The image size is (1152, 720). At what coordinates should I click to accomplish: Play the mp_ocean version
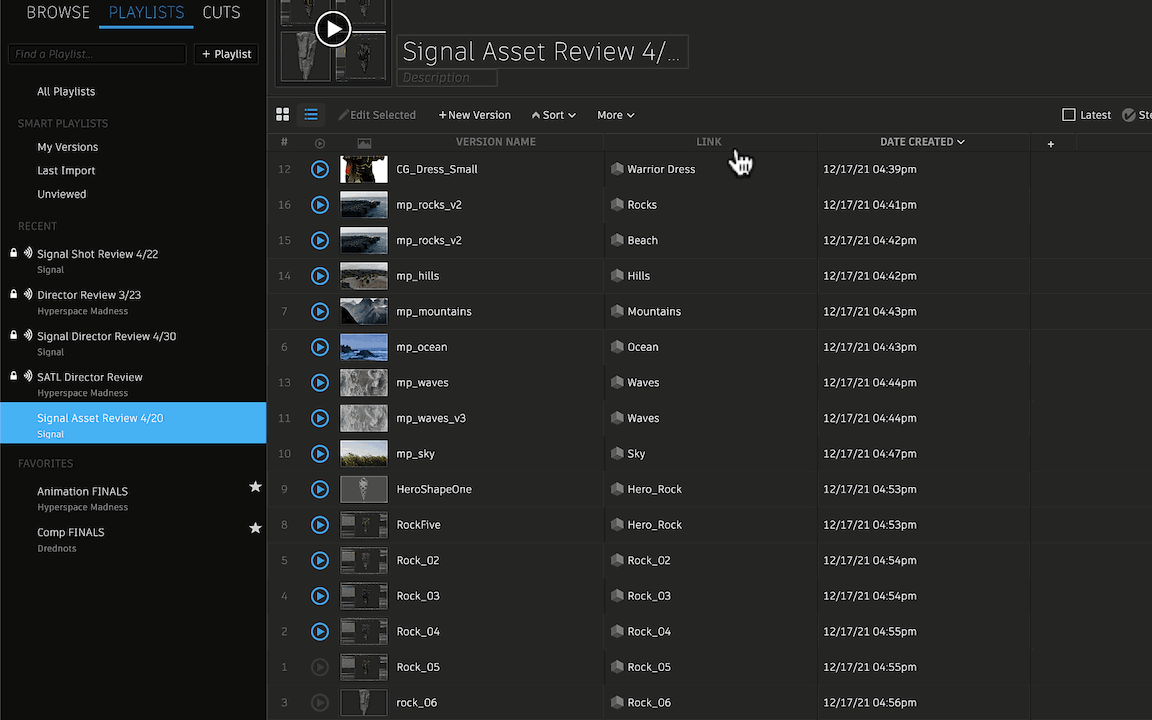click(x=319, y=347)
